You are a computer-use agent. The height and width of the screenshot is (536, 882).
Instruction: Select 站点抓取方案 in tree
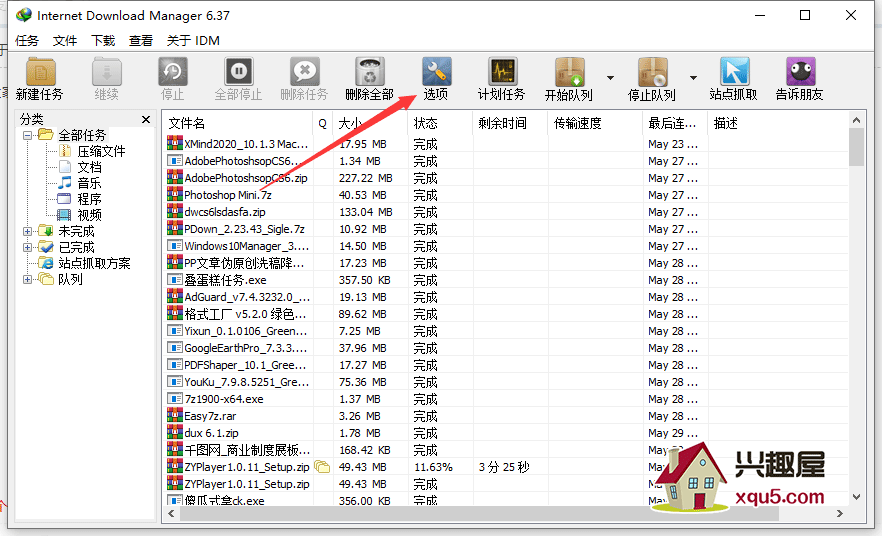94,263
